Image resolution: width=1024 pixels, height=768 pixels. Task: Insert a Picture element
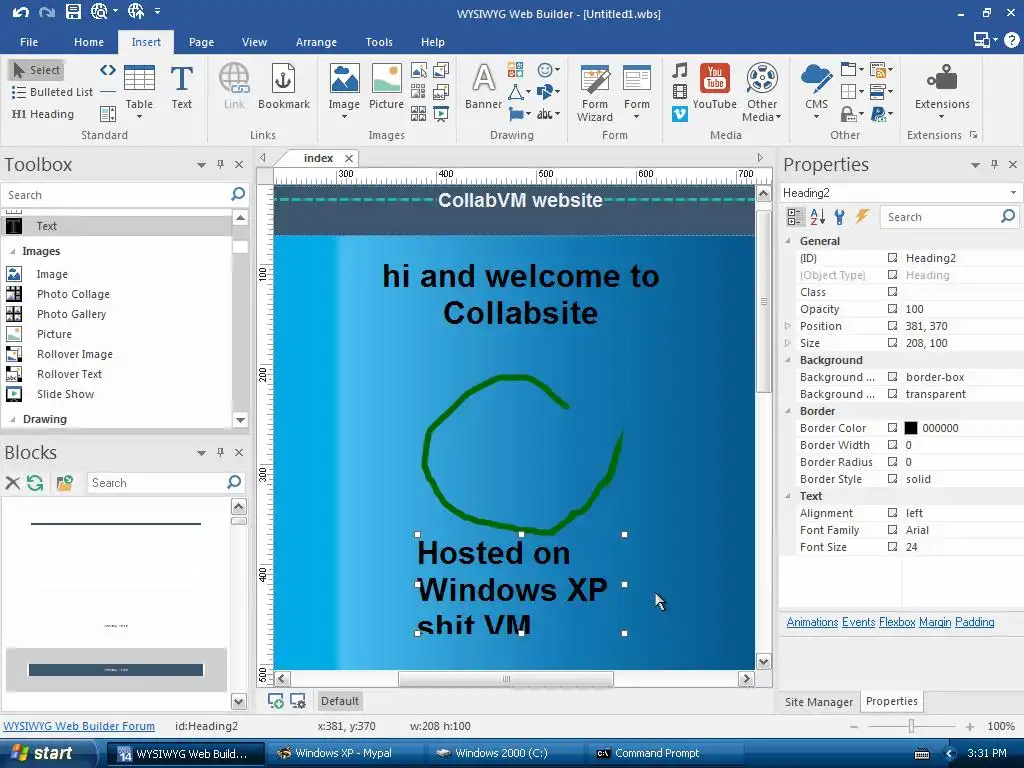[386, 88]
